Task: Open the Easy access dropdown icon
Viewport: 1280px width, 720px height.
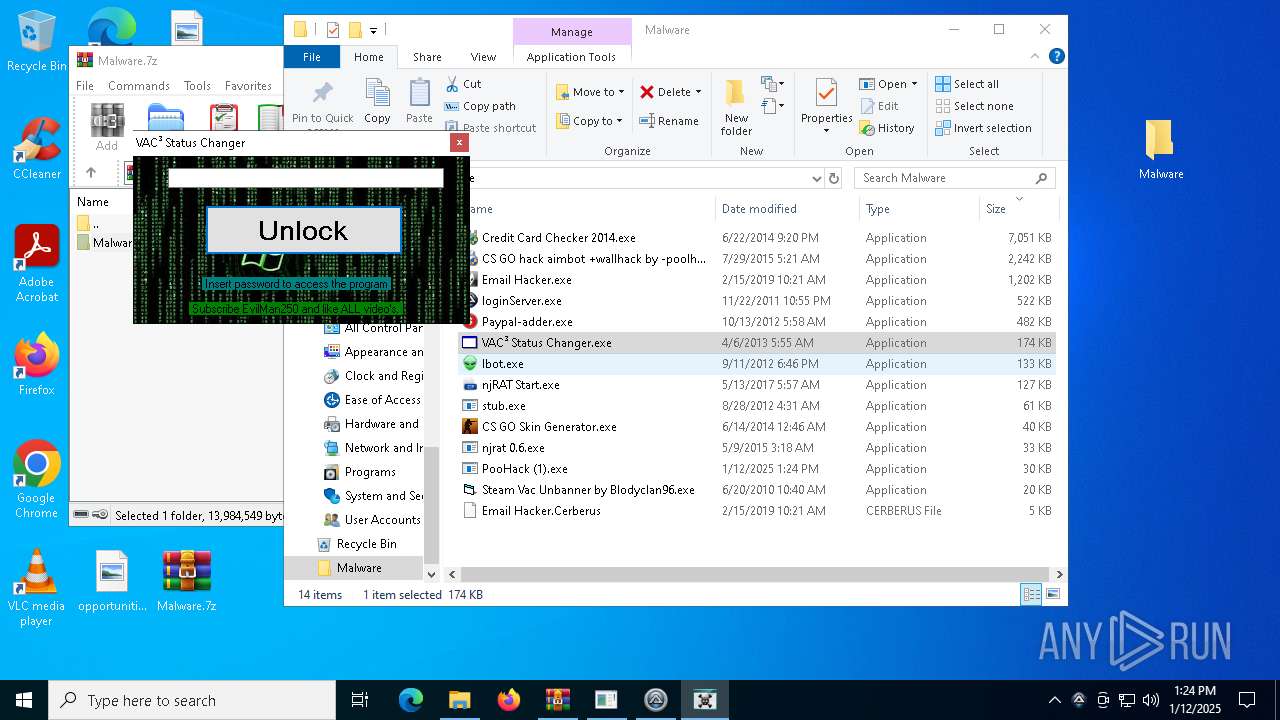Action: [x=771, y=104]
